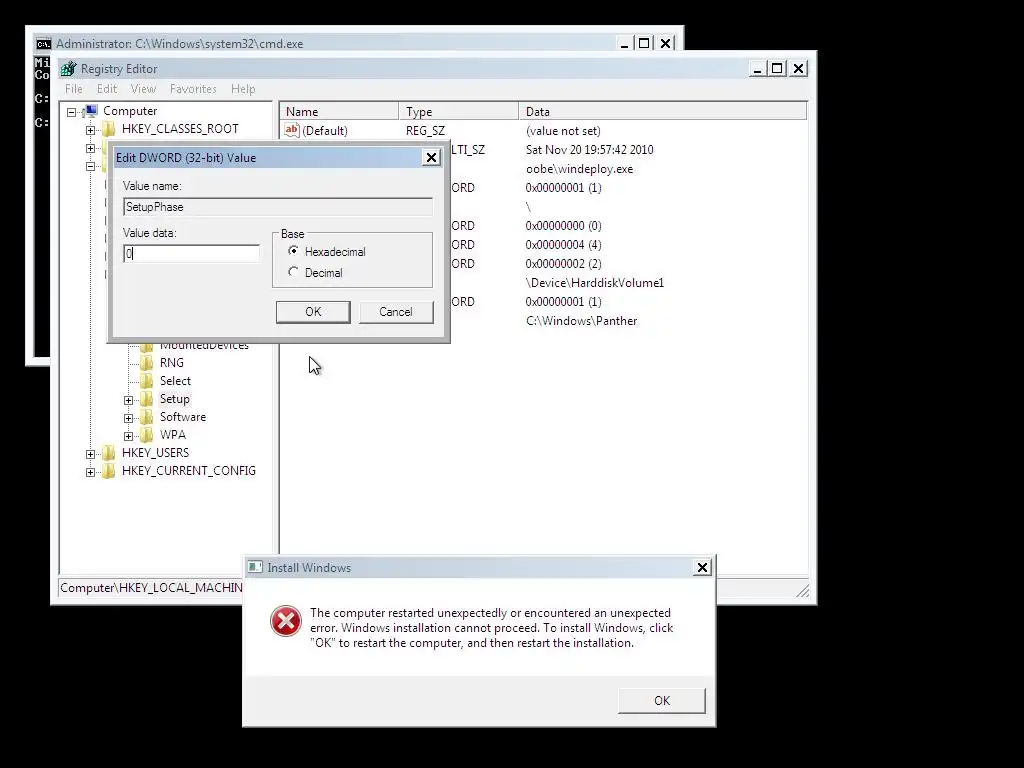Click the Setup folder icon
1024x768 pixels.
pyautogui.click(x=147, y=399)
